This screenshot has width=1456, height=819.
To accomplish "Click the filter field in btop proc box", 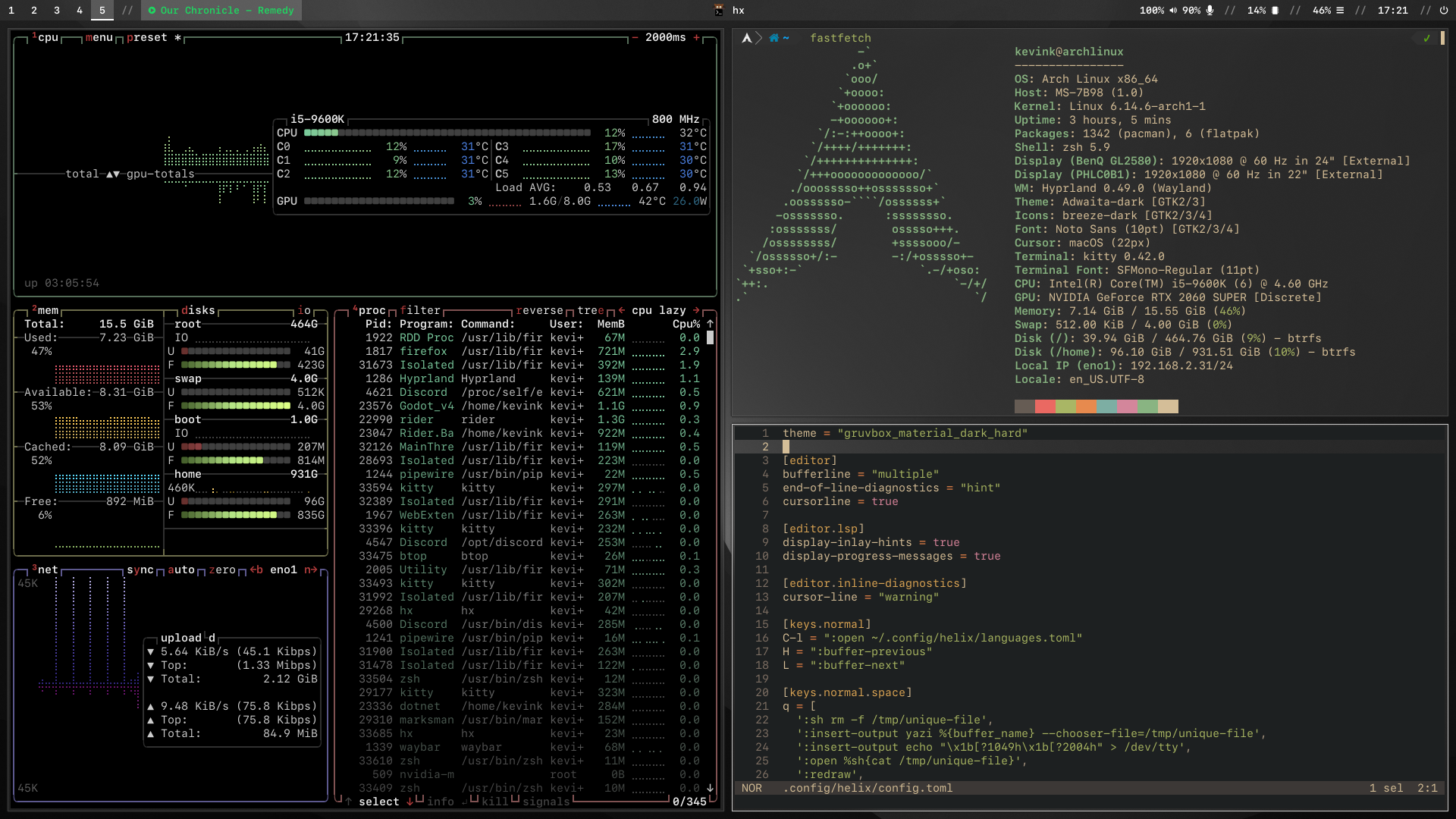I will pyautogui.click(x=420, y=310).
